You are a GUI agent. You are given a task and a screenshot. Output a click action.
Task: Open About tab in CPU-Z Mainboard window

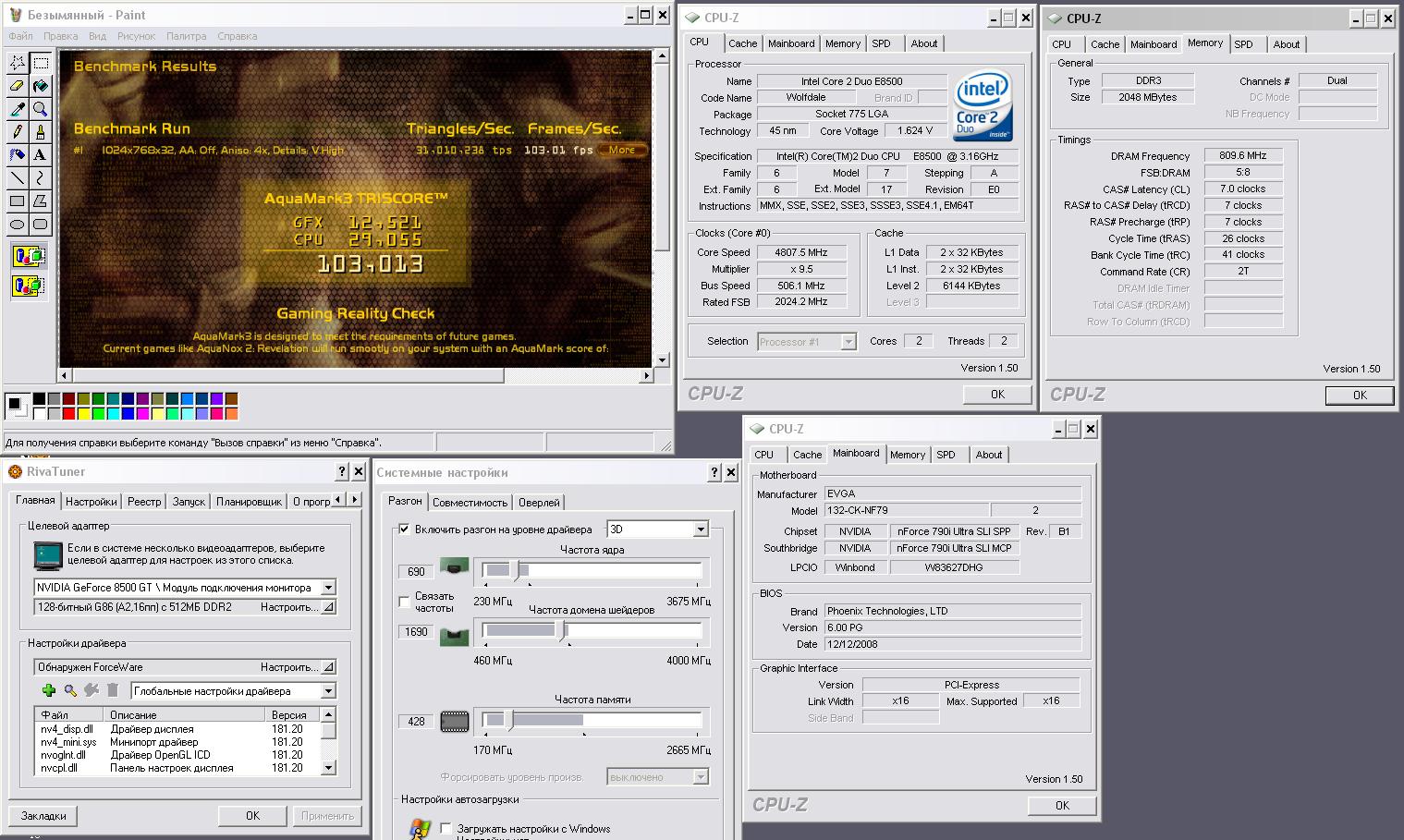(988, 455)
